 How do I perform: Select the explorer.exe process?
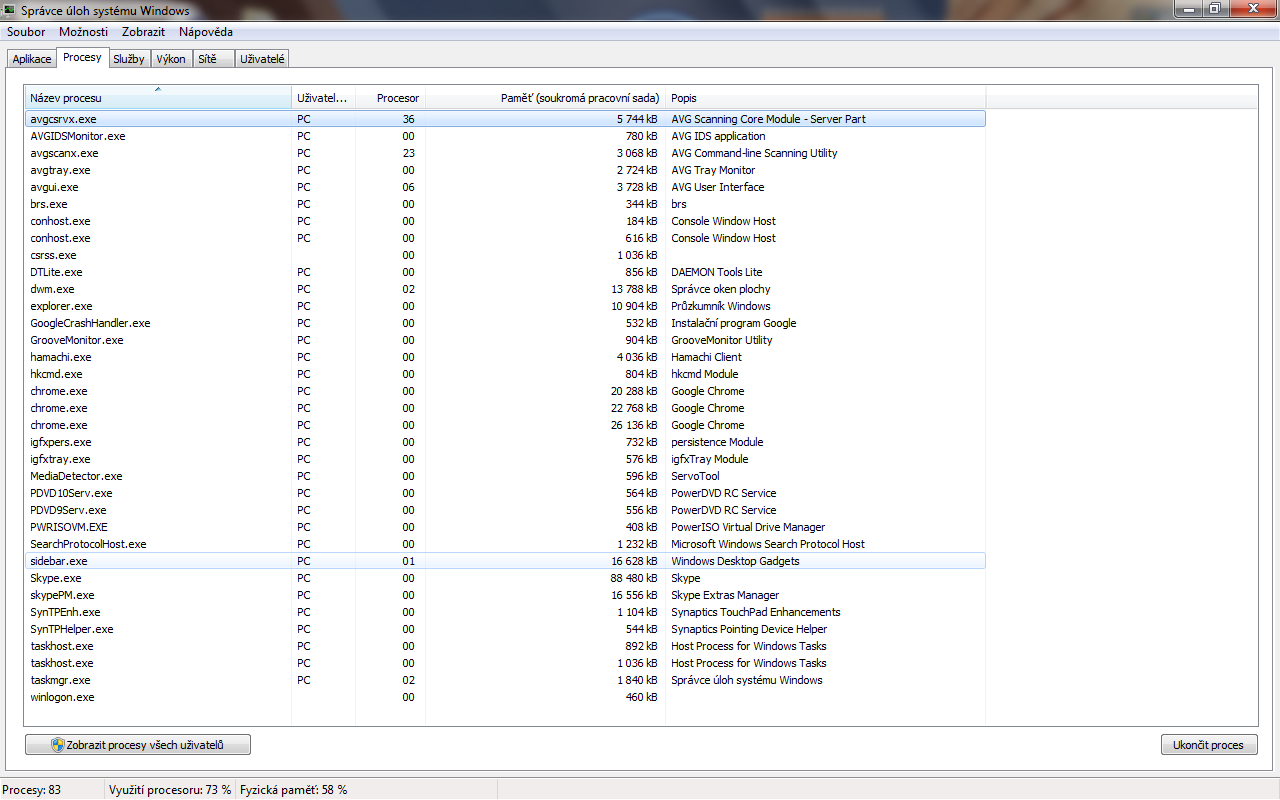(x=61, y=306)
